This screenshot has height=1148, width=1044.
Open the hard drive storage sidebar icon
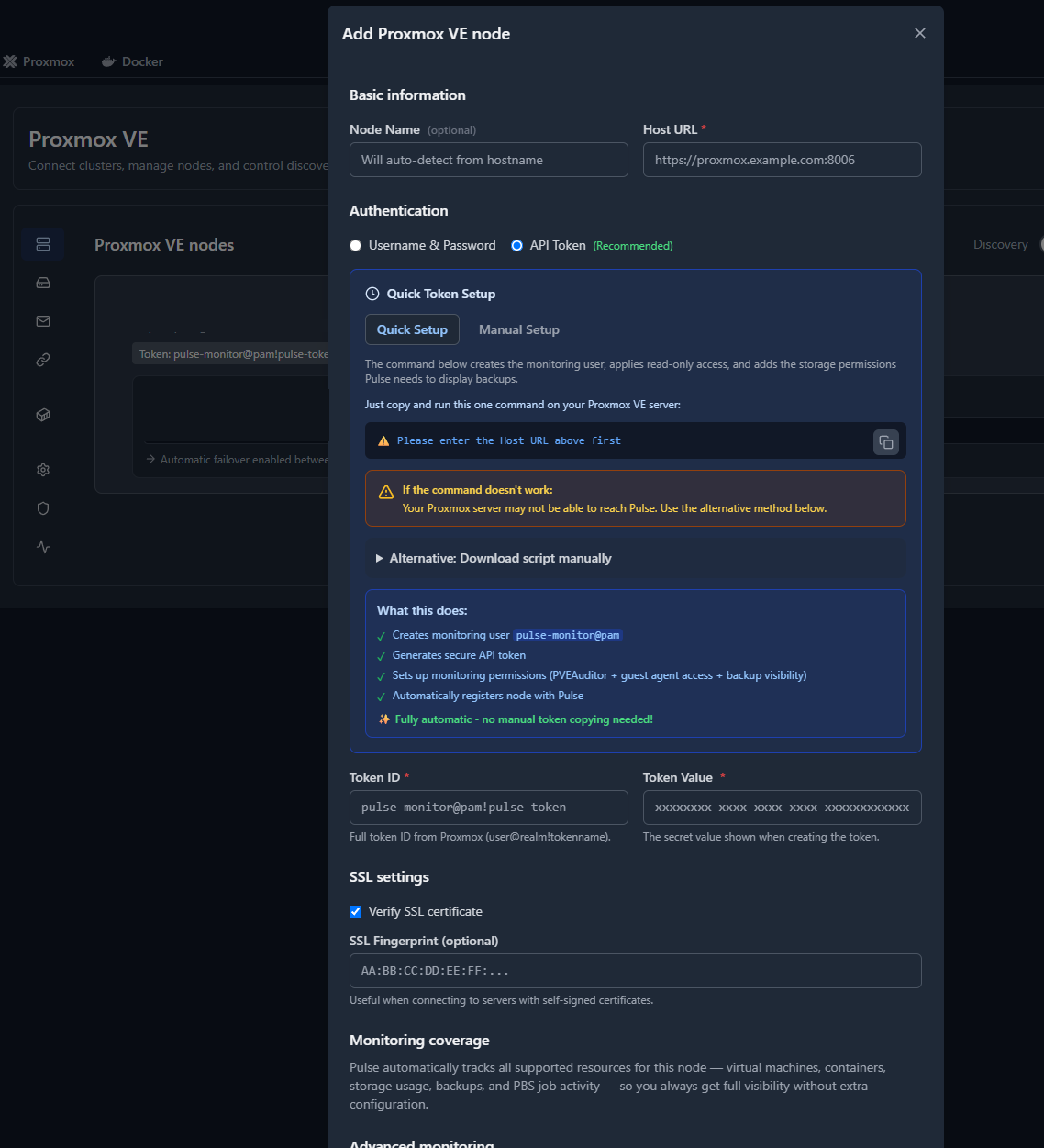(x=43, y=283)
